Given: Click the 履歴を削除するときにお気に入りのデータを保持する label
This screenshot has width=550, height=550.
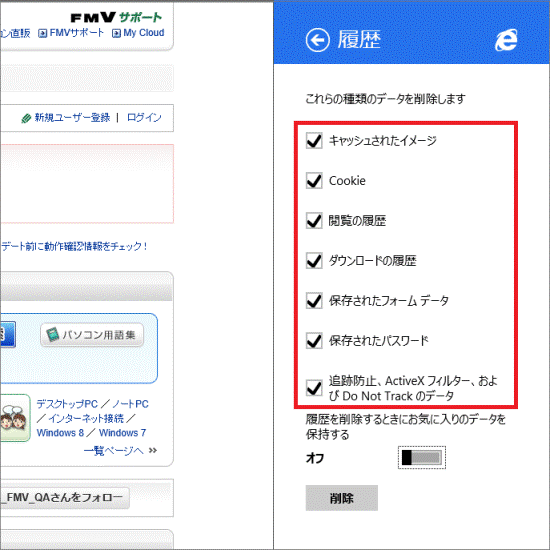Looking at the screenshot, I should (x=406, y=427).
